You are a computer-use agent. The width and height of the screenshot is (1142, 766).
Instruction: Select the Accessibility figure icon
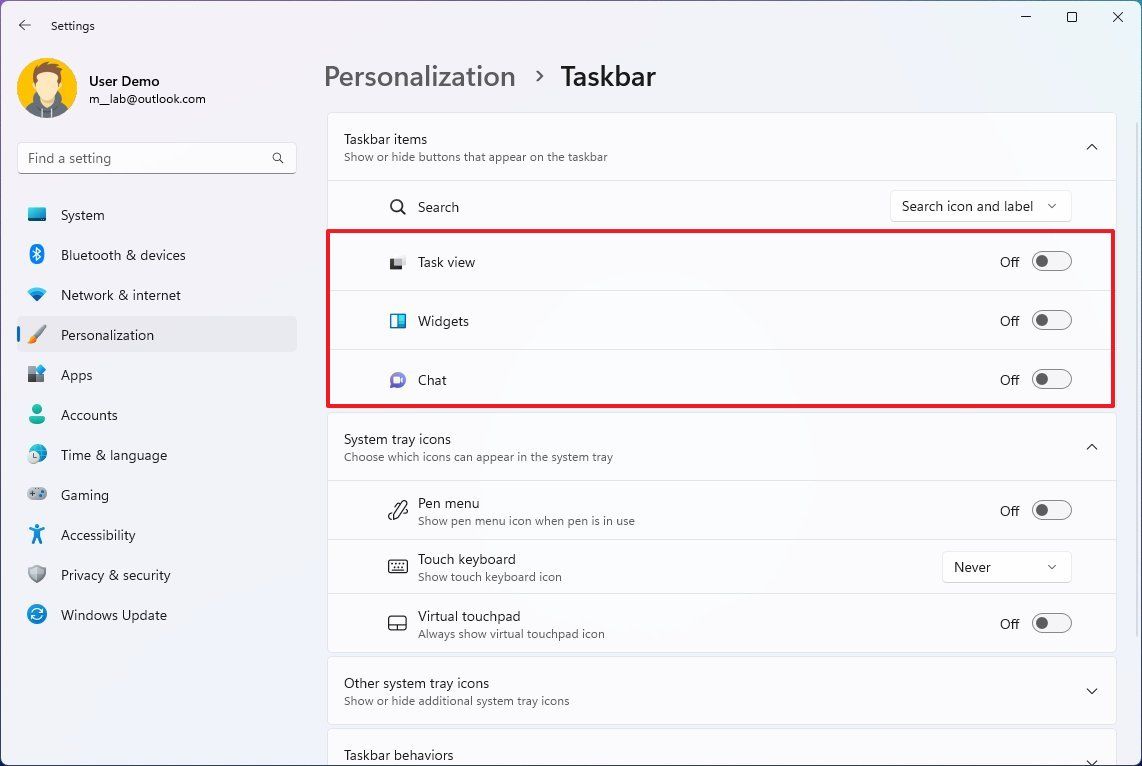(37, 535)
